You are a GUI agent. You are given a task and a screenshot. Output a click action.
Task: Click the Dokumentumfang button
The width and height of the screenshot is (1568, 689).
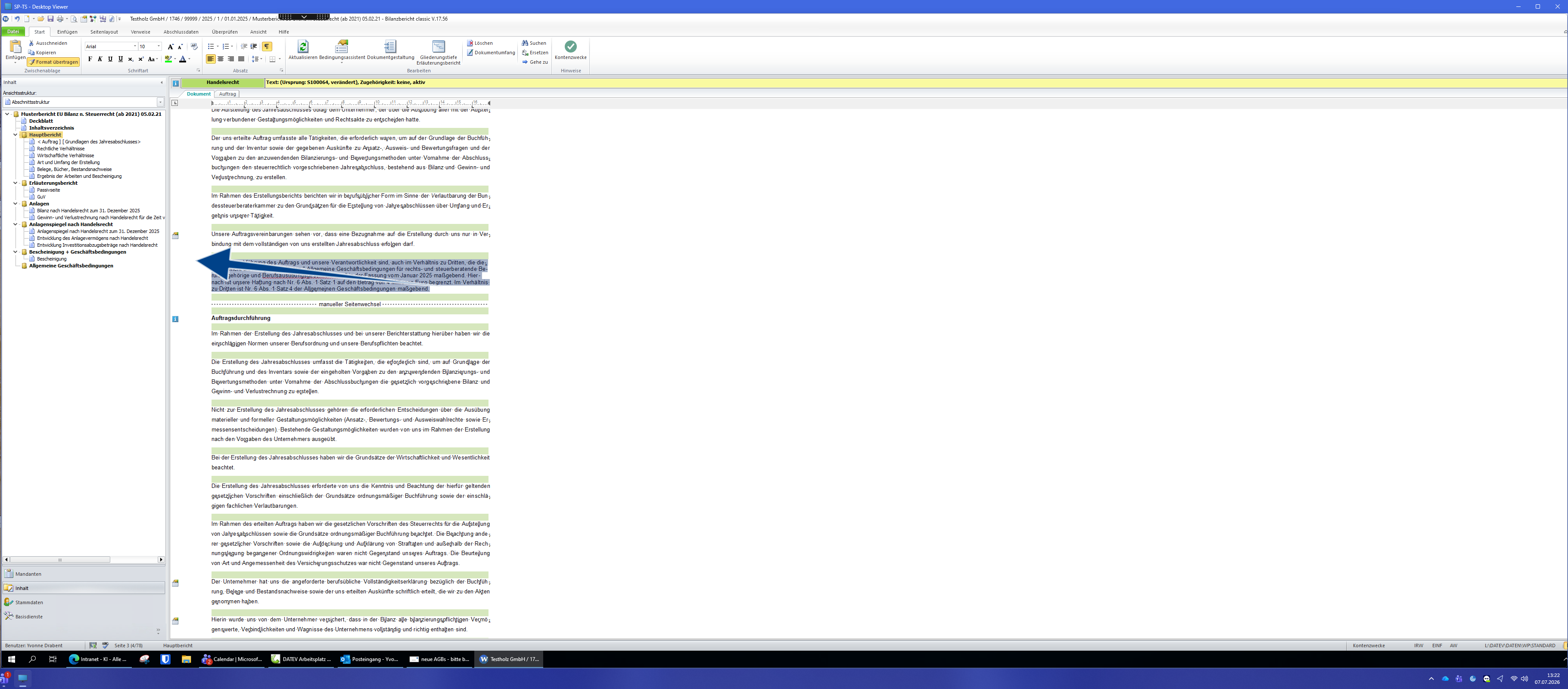(x=491, y=53)
